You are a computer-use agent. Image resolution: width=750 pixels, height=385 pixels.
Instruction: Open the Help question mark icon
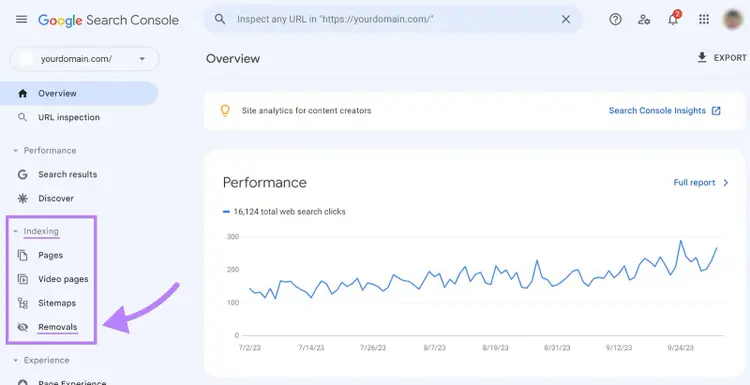(x=615, y=19)
